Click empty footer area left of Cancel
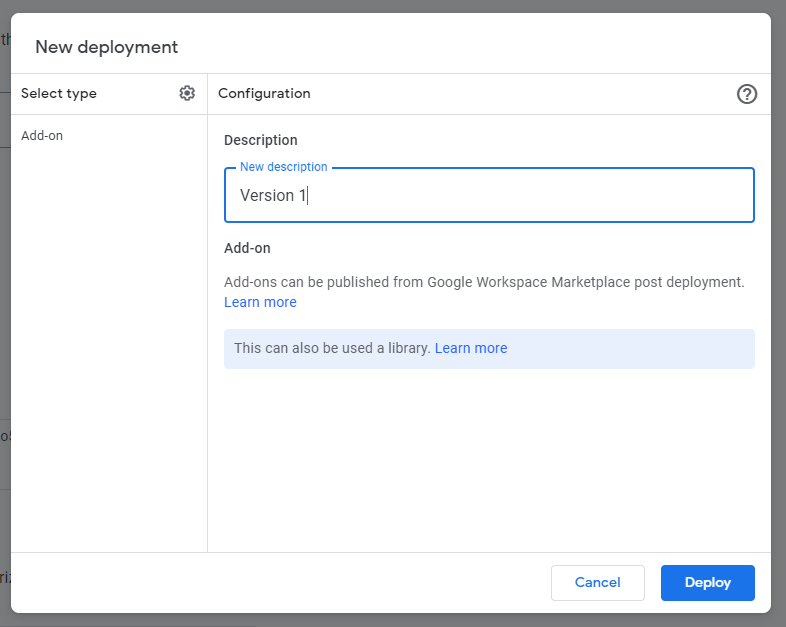 pyautogui.click(x=280, y=582)
